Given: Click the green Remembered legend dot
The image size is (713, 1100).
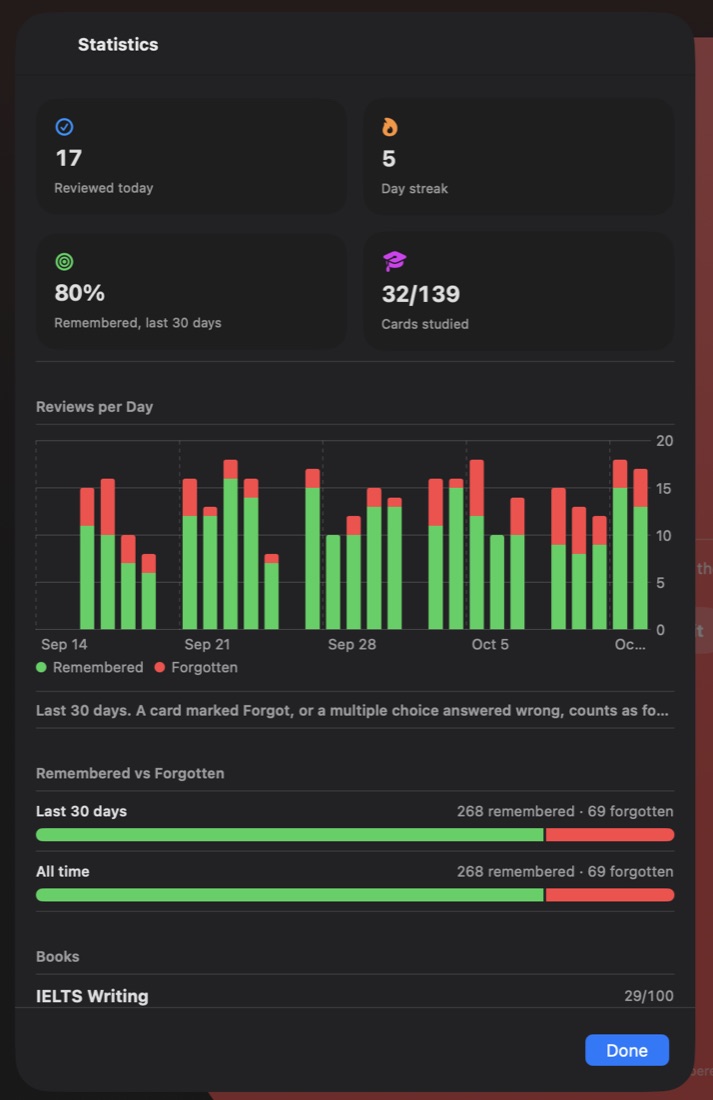Looking at the screenshot, I should [x=41, y=667].
